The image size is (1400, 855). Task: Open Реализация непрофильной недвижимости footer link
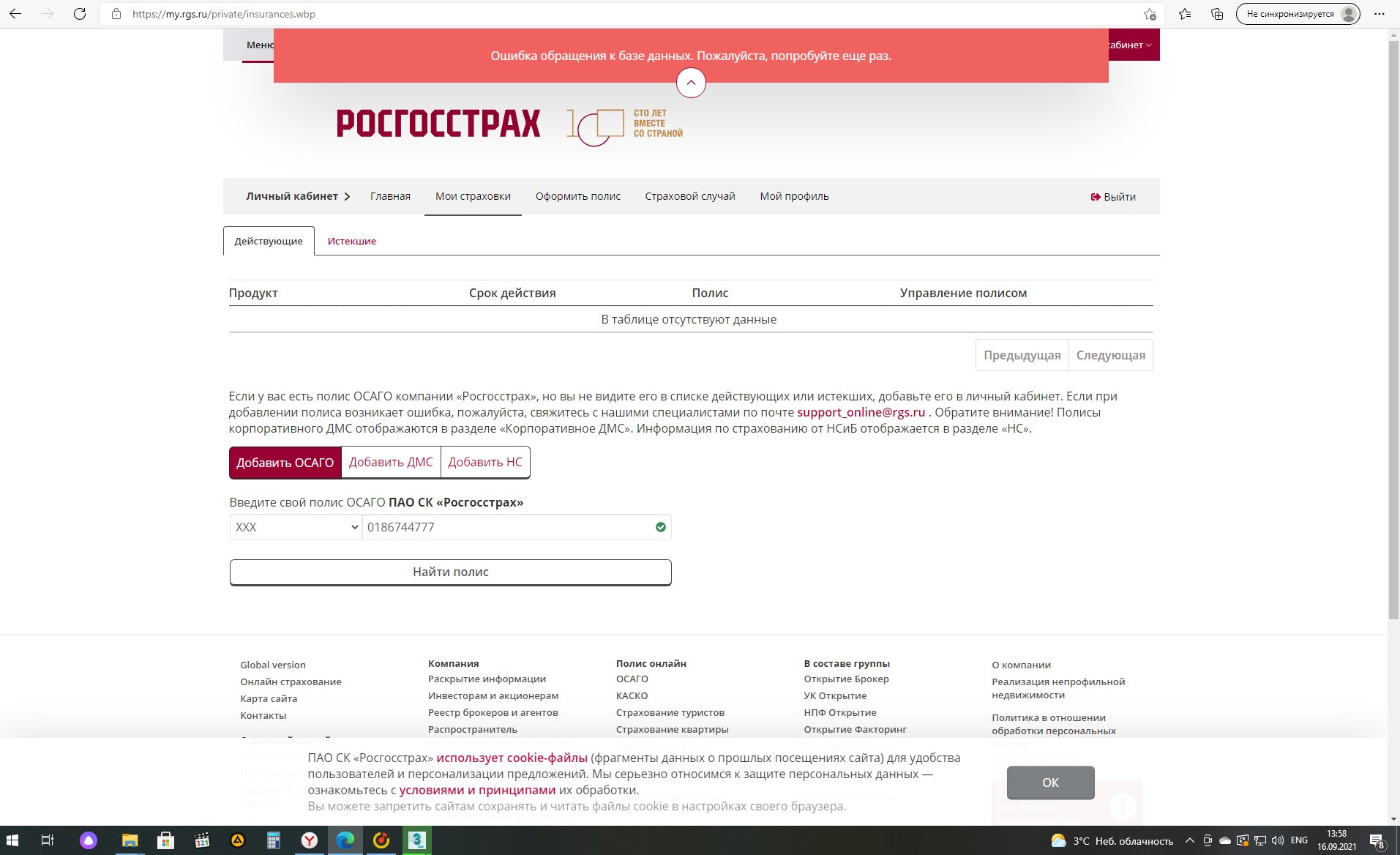click(1058, 688)
